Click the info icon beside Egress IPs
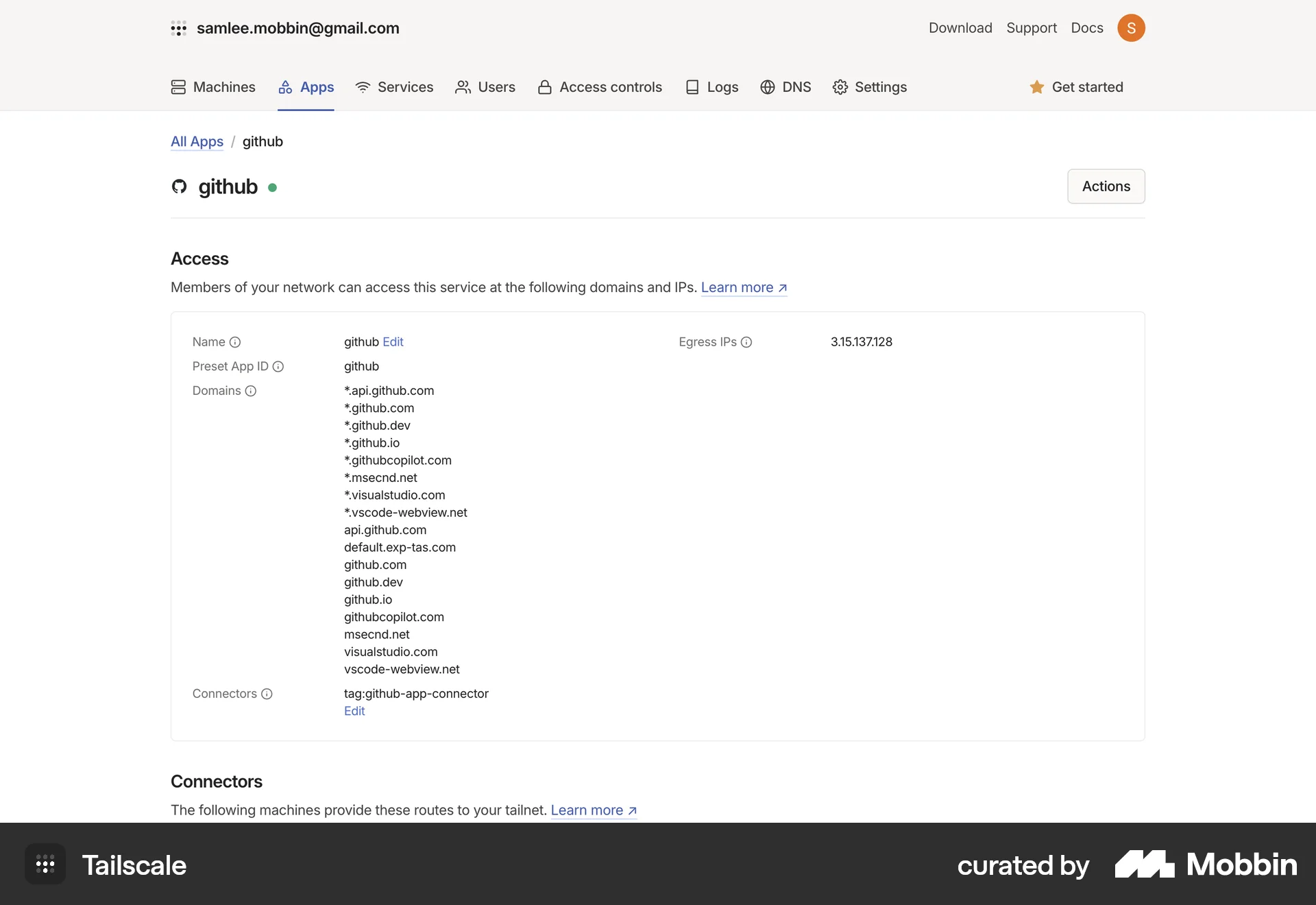1316x905 pixels. click(x=747, y=342)
